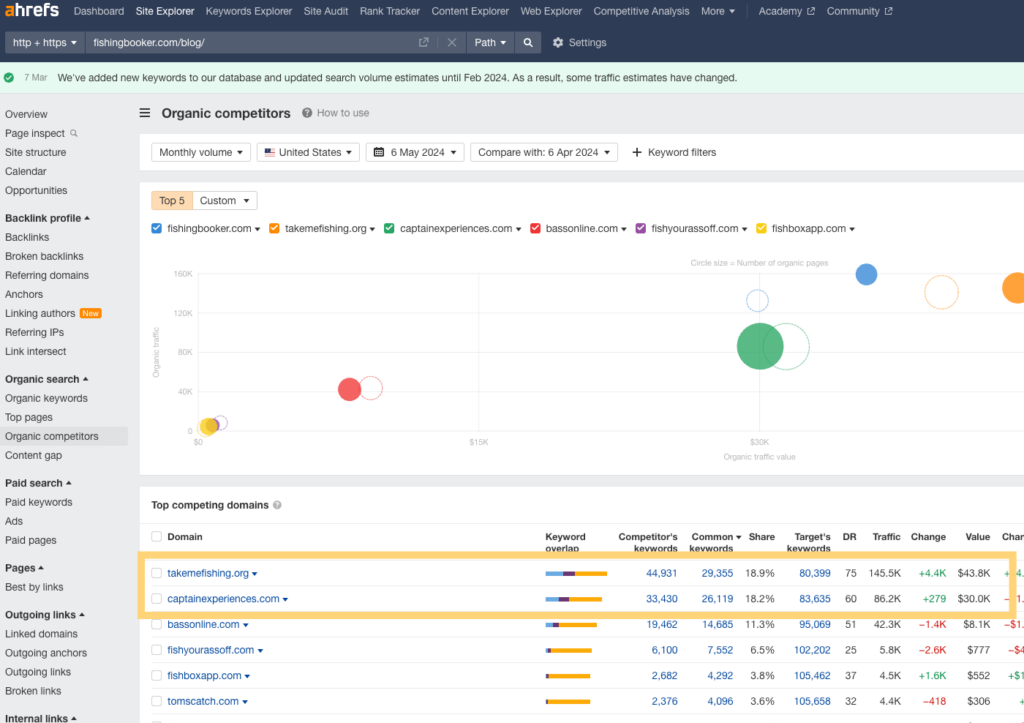This screenshot has width=1024, height=723.
Task: Open the Keywords Explorer menu item
Action: click(249, 11)
